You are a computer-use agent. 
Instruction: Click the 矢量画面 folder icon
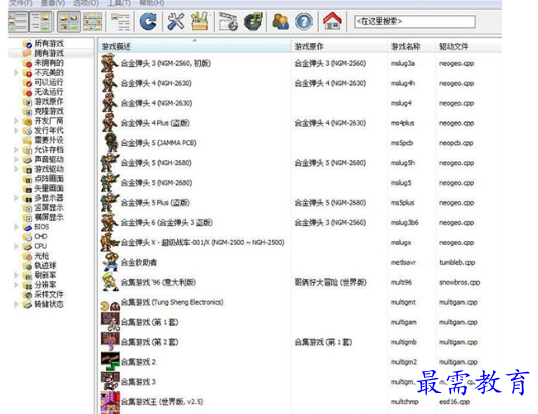pyautogui.click(x=27, y=188)
